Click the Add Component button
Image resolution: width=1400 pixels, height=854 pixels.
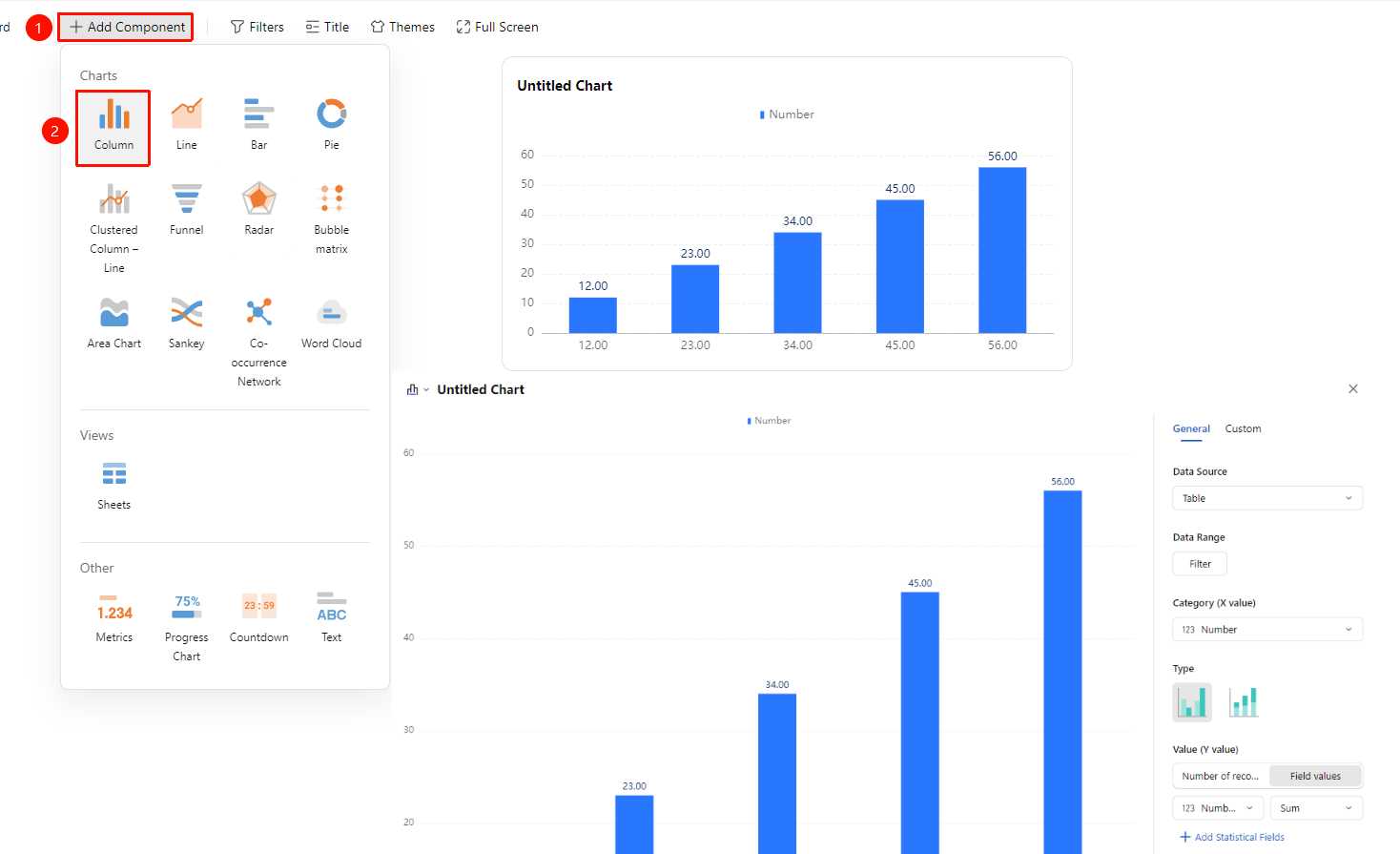click(x=126, y=27)
